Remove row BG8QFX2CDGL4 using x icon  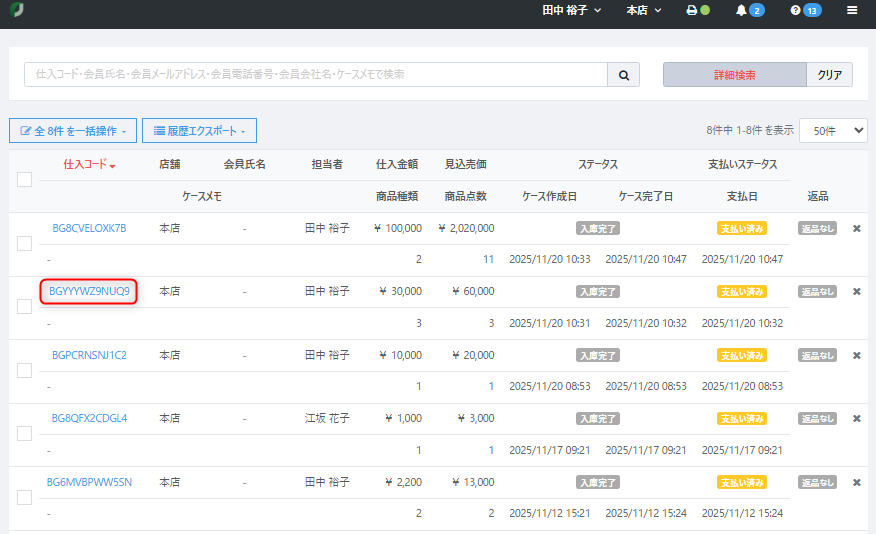point(856,418)
